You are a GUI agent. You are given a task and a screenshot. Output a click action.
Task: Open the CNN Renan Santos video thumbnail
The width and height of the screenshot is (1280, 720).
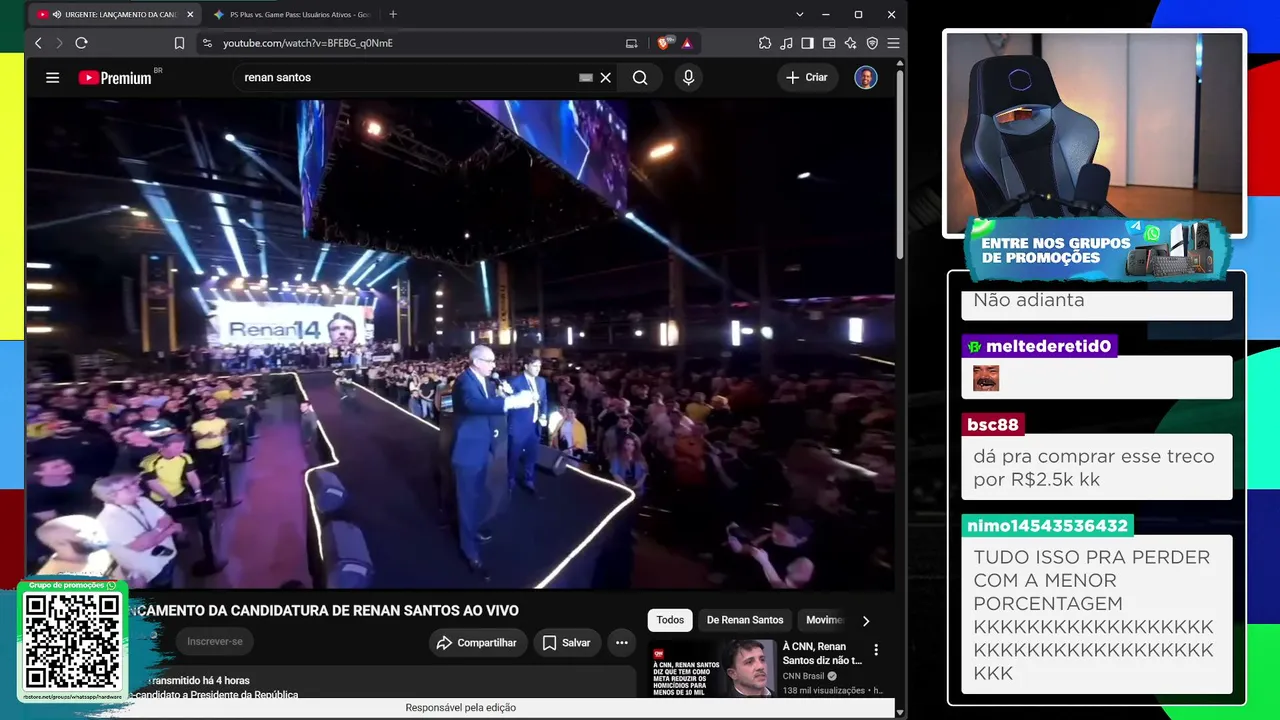[x=713, y=668]
